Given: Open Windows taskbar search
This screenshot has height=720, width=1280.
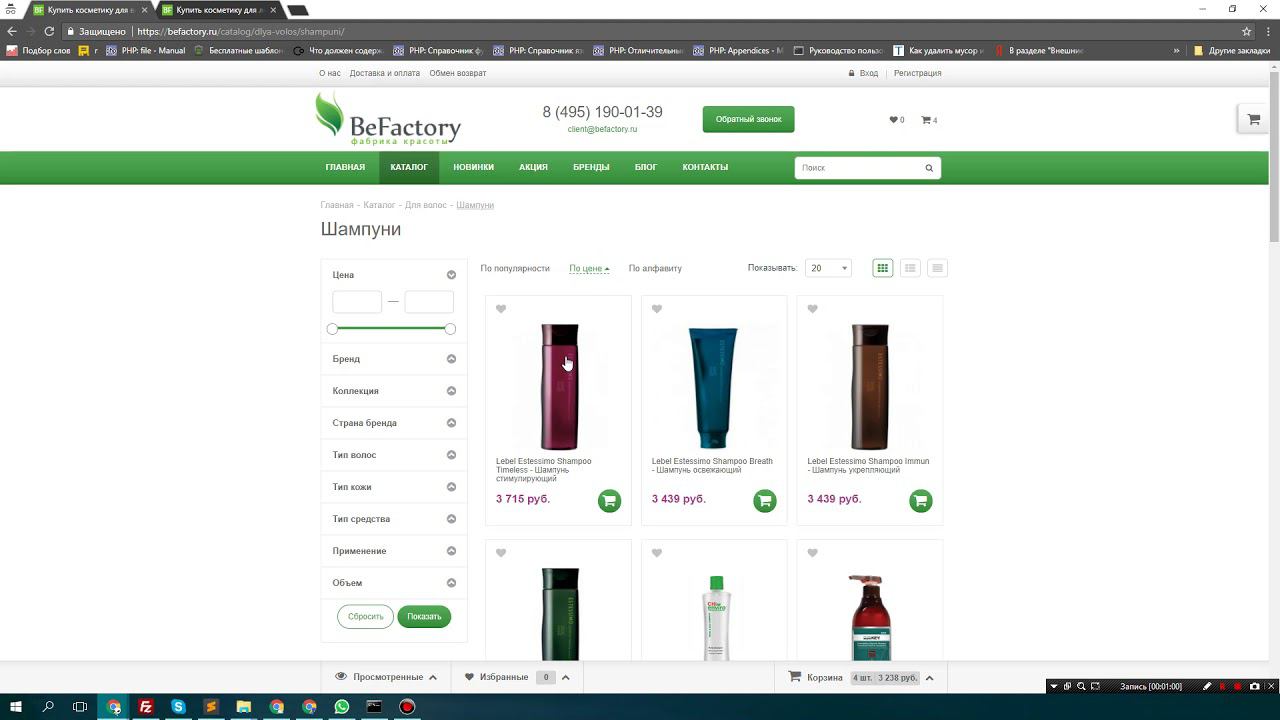Looking at the screenshot, I should coord(48,707).
